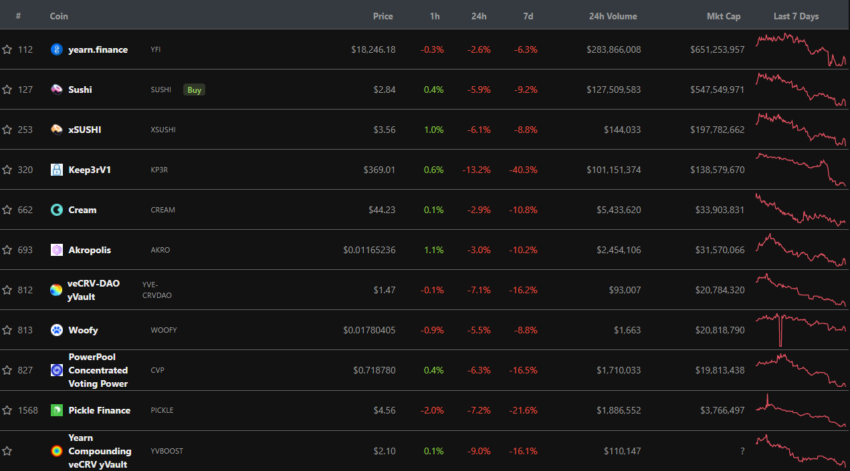Sort by the Price column header
The height and width of the screenshot is (471, 850).
pyautogui.click(x=383, y=16)
